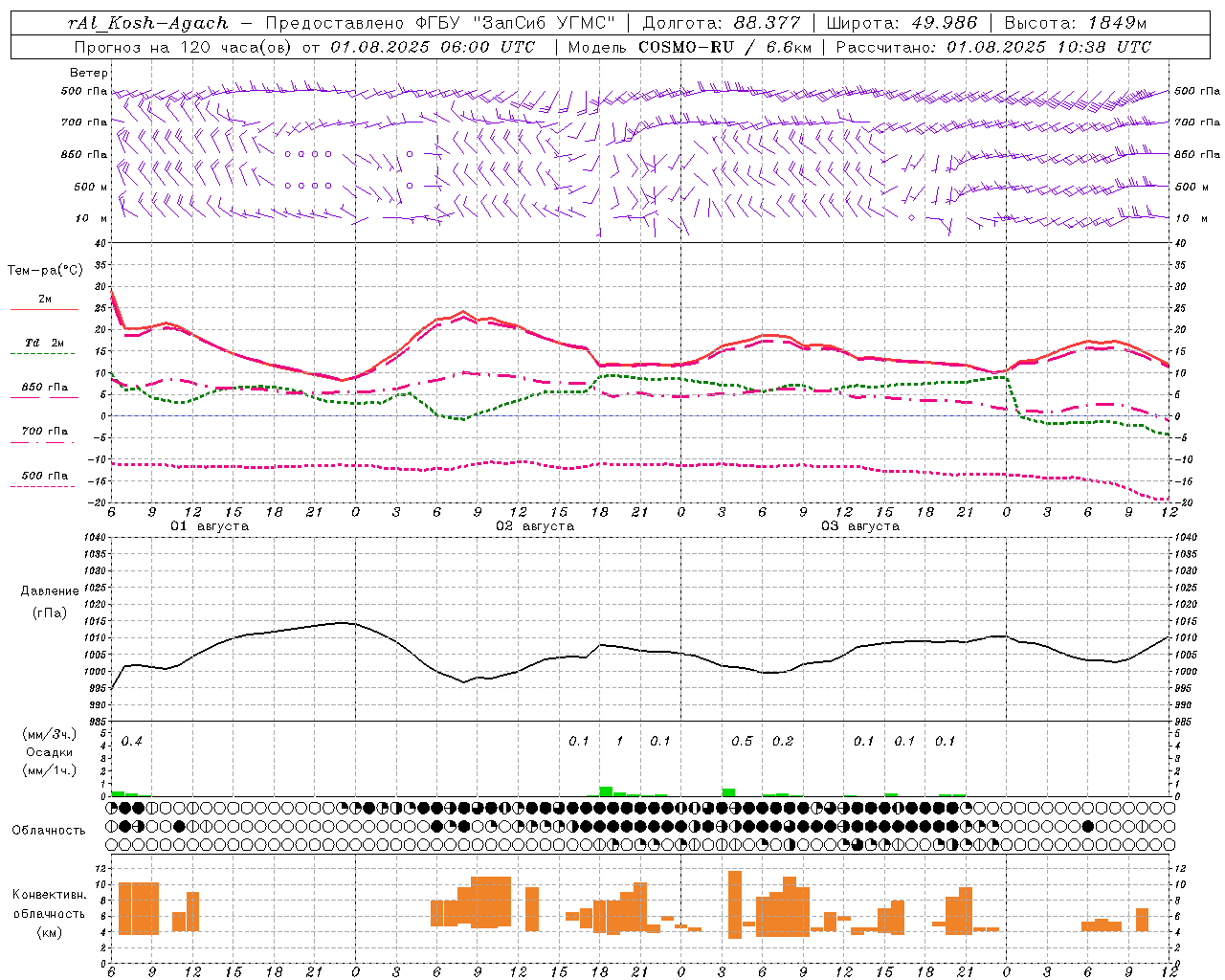1225x980 pixels.
Task: Click the Облачность cloud cover label
Action: (x=49, y=831)
